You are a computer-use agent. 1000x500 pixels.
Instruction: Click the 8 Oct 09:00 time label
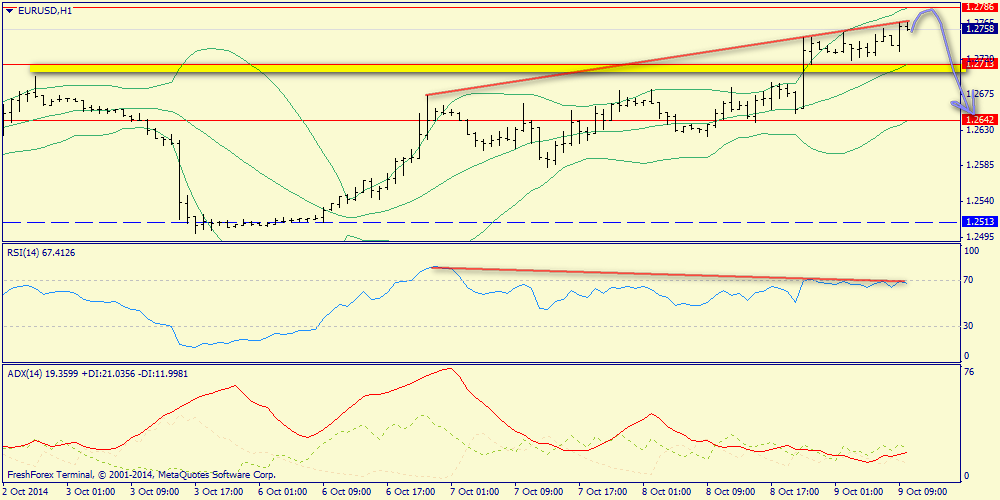[x=728, y=492]
